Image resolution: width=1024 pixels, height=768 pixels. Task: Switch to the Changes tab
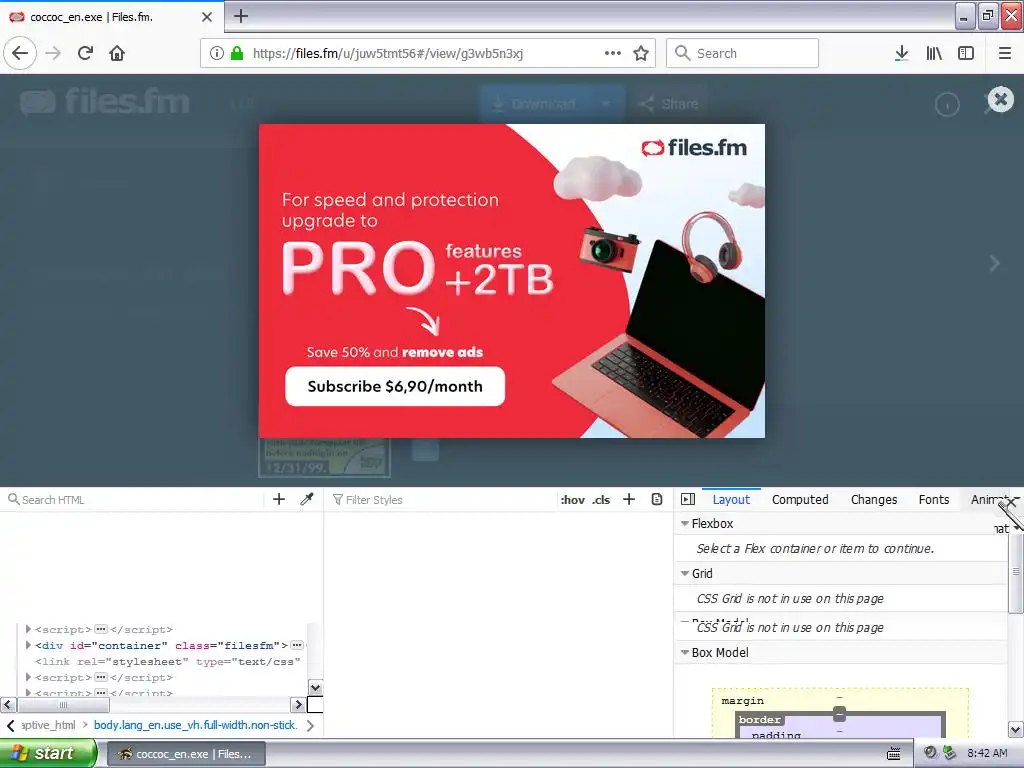pos(874,500)
